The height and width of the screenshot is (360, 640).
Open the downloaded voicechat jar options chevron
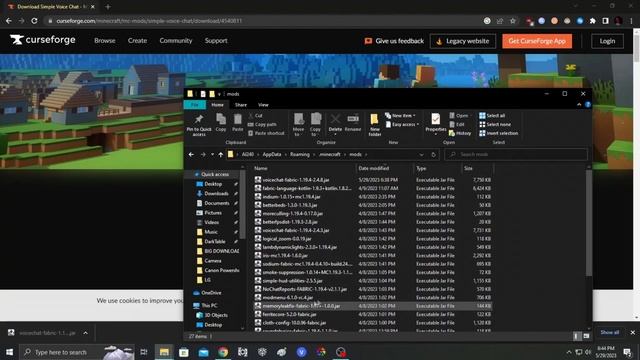coord(85,333)
